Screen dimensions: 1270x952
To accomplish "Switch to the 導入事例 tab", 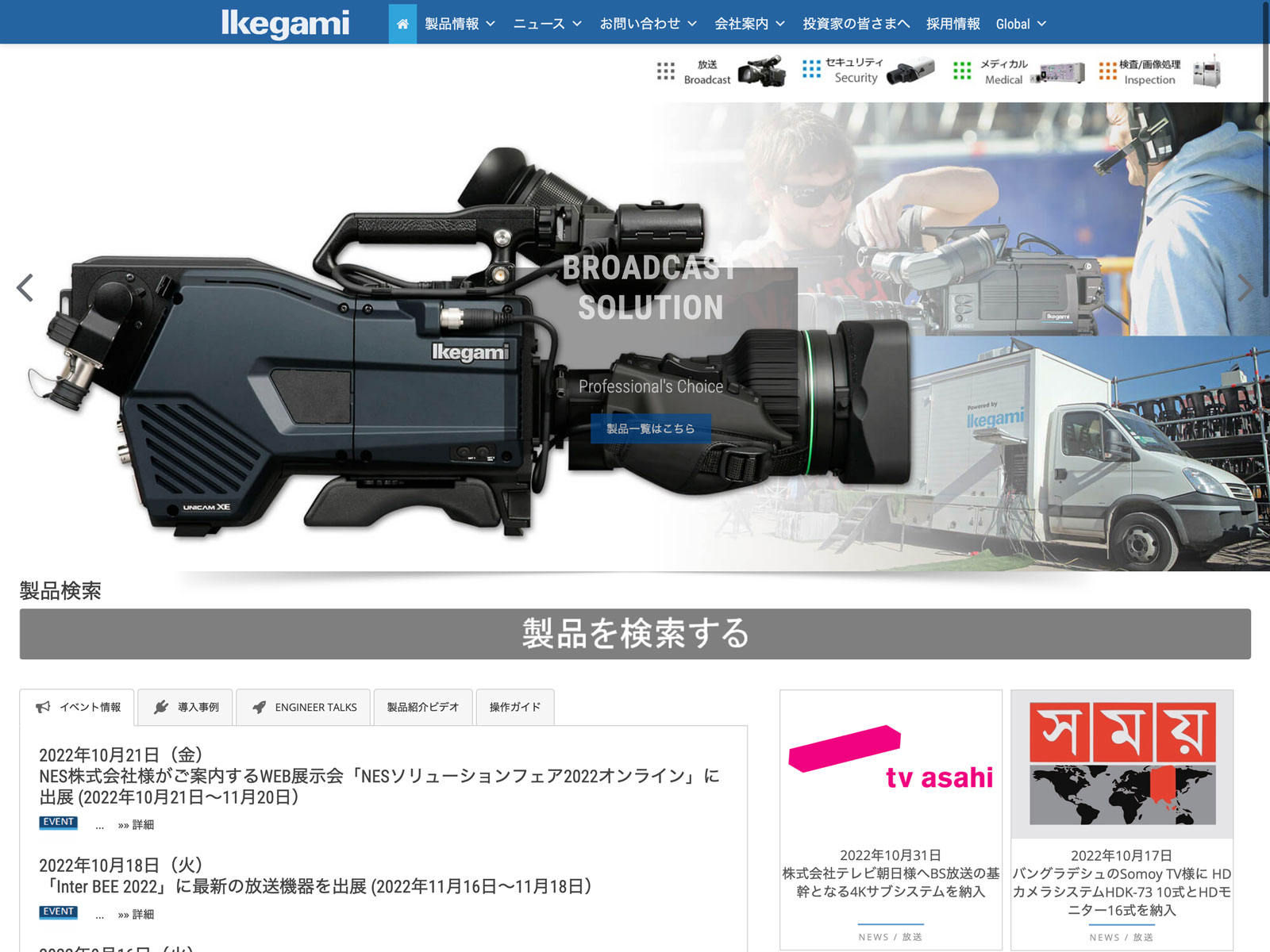I will tap(186, 707).
